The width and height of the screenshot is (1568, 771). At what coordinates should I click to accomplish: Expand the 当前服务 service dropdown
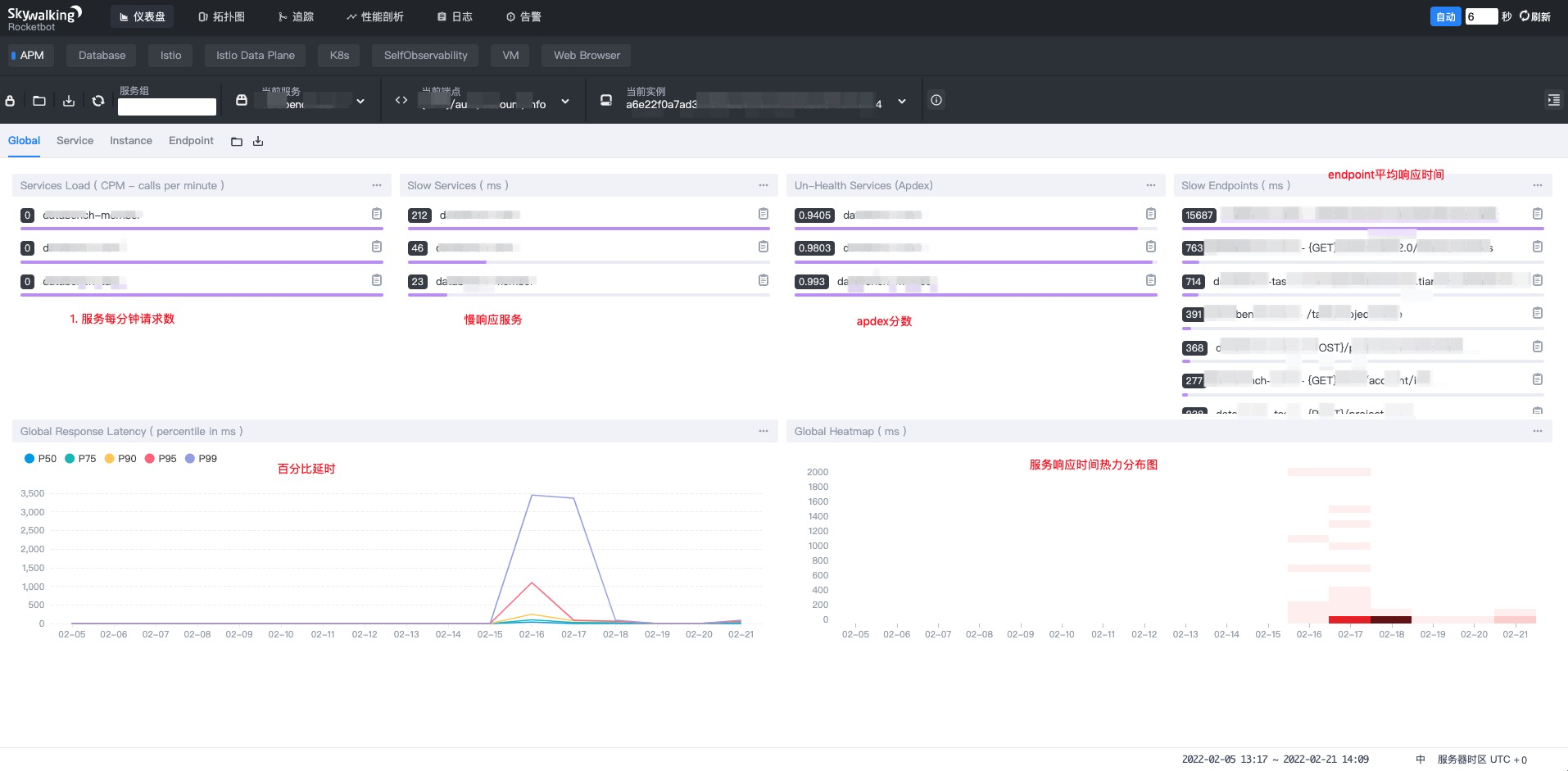tap(360, 101)
